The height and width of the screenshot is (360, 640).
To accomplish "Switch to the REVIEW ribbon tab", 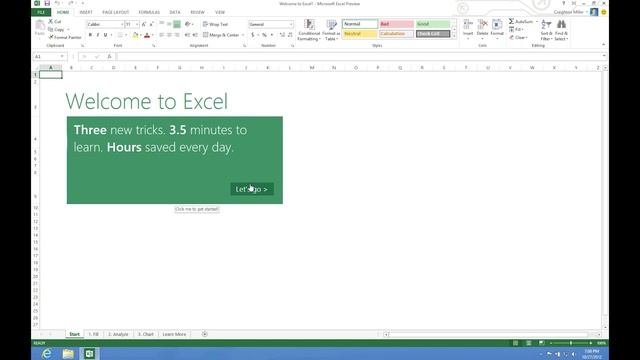I will (x=197, y=12).
